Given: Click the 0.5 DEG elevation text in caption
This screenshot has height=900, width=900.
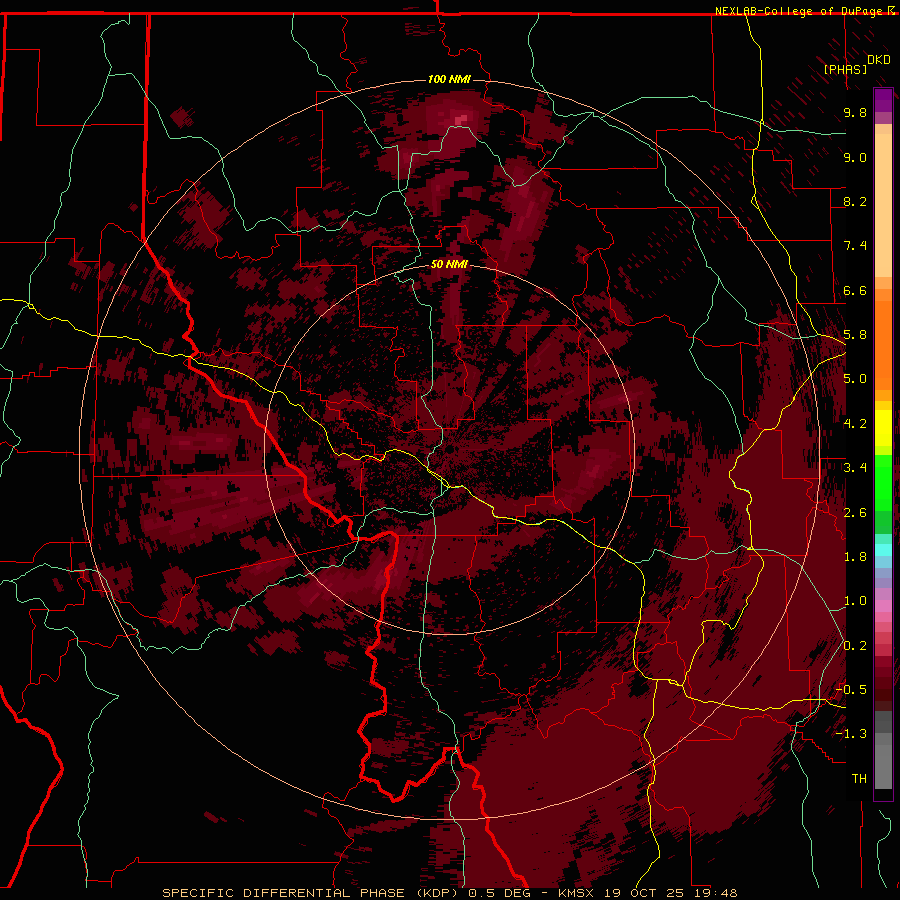Looking at the screenshot, I should coord(501,893).
